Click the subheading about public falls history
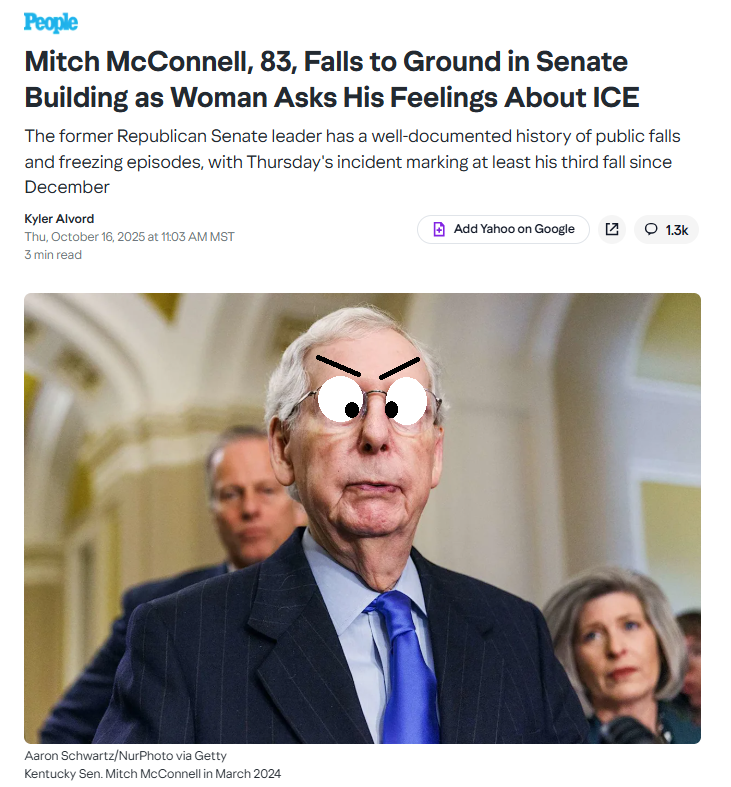731x787 pixels. (x=352, y=162)
